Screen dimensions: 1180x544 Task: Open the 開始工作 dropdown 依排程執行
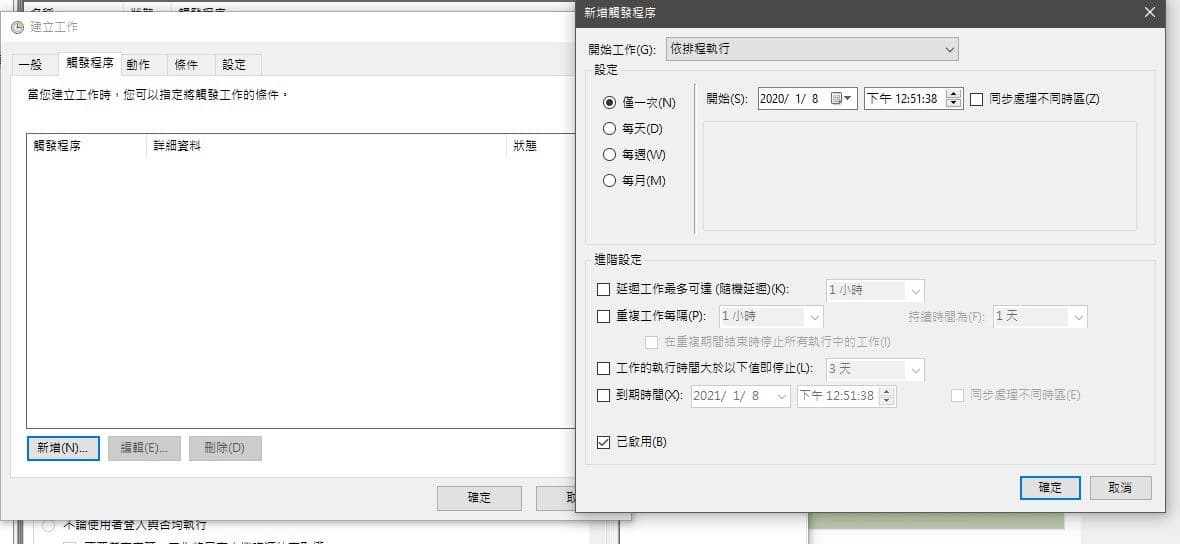pos(812,50)
